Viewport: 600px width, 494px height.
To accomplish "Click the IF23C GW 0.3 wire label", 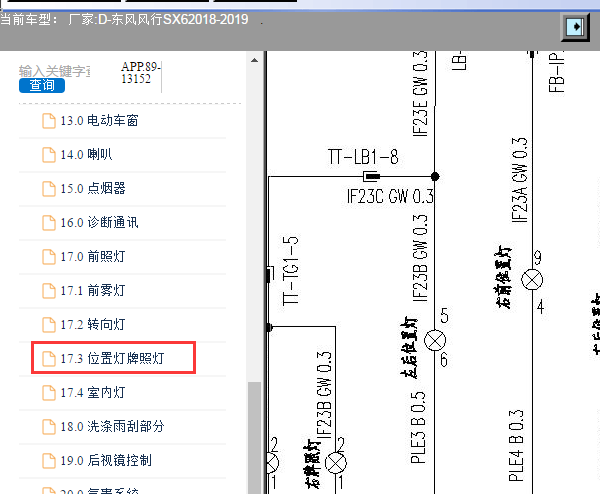I will (x=390, y=196).
